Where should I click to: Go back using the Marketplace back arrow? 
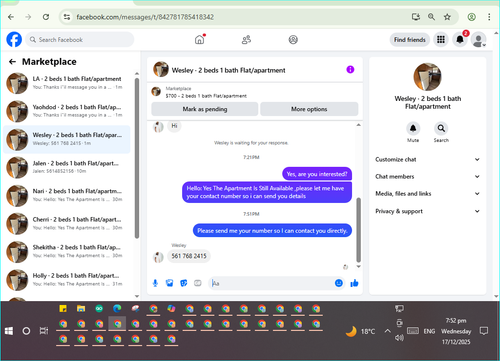[x=12, y=62]
